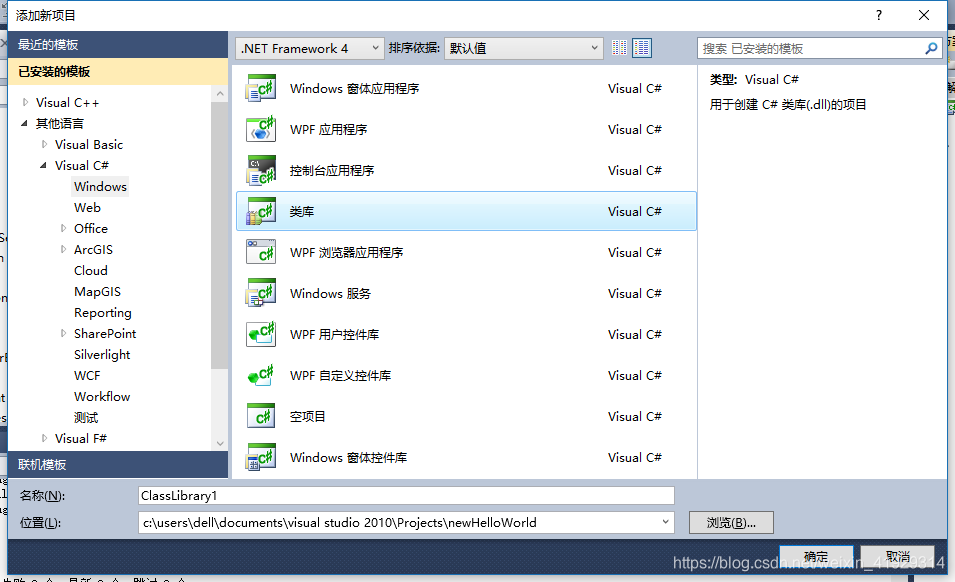Collapse the 其他语言 tree node
This screenshot has width=955, height=582.
point(24,123)
